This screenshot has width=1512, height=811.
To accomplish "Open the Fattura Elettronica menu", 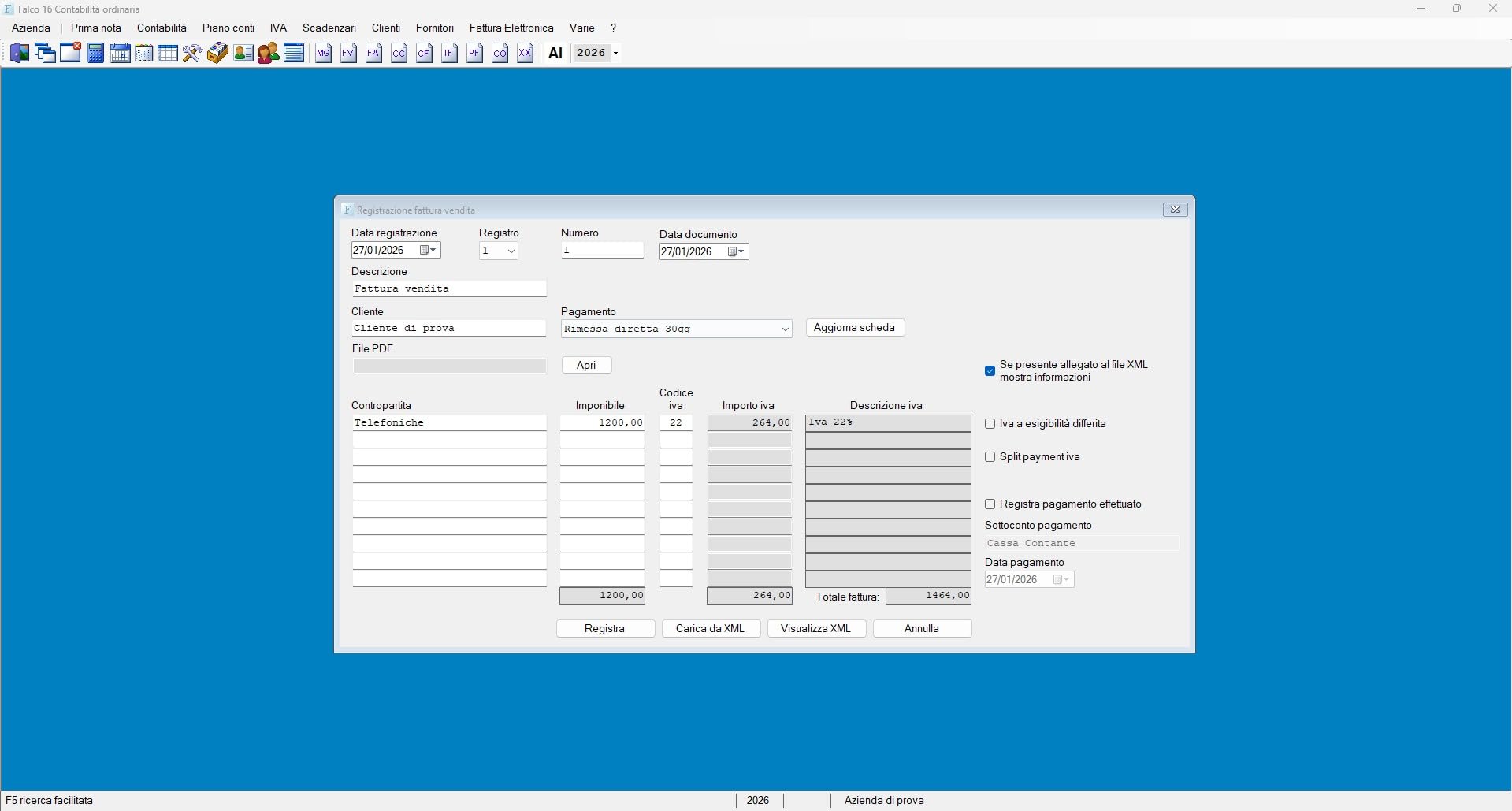I will coord(511,28).
